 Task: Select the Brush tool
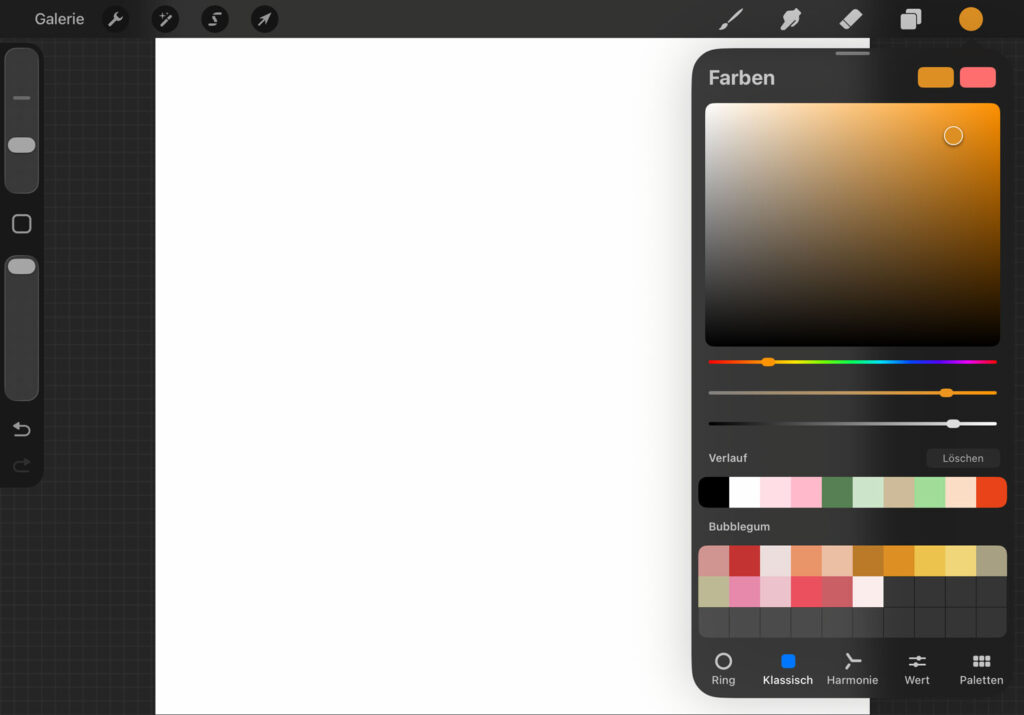tap(731, 19)
